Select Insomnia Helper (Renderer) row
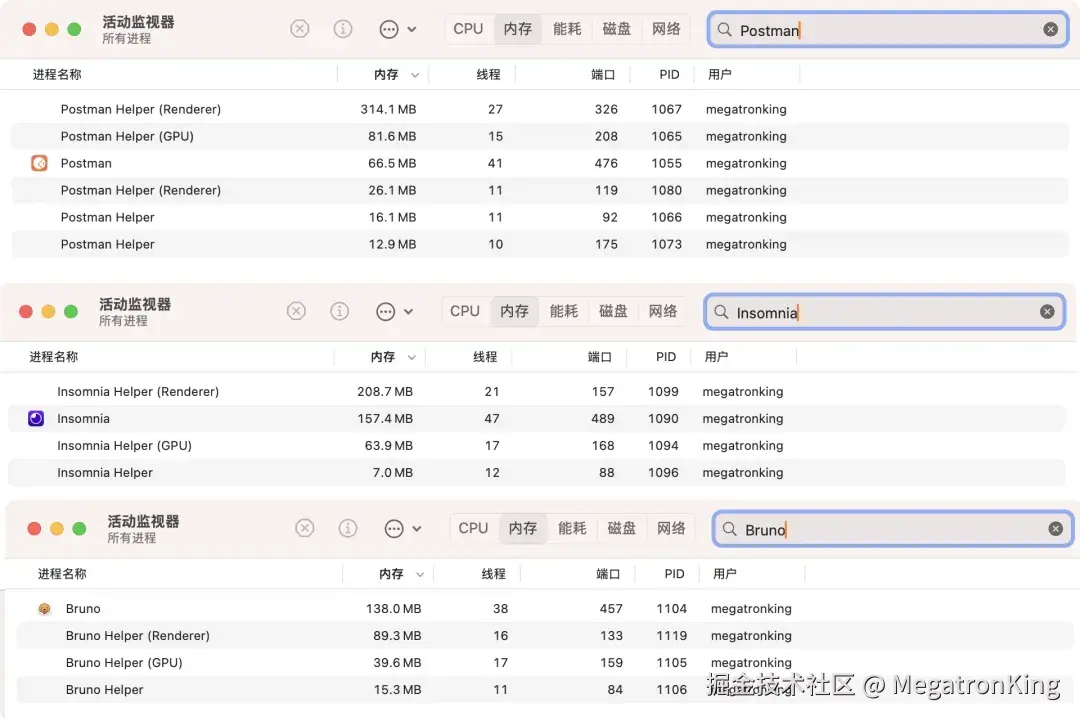This screenshot has height=721, width=1080. pyautogui.click(x=537, y=391)
